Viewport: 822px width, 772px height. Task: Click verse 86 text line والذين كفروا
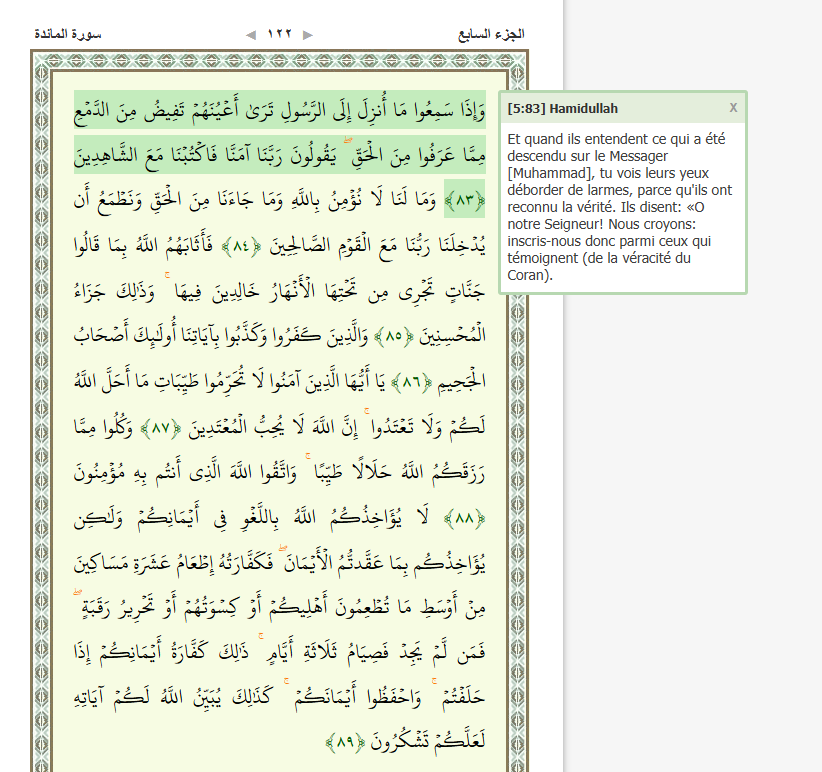222,335
